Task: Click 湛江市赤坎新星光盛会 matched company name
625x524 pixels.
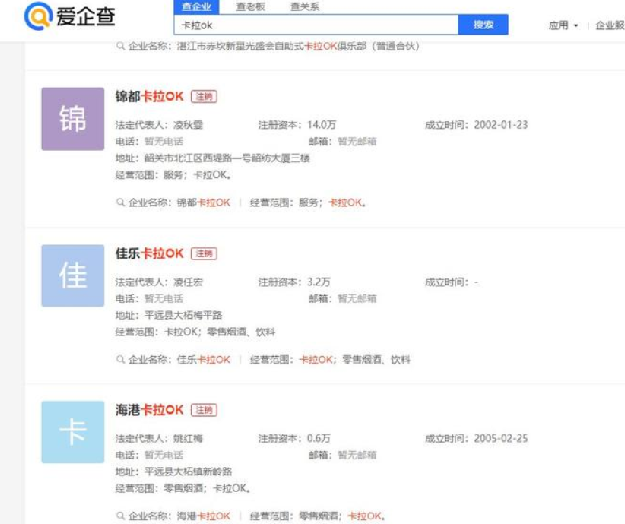Action: (298, 46)
